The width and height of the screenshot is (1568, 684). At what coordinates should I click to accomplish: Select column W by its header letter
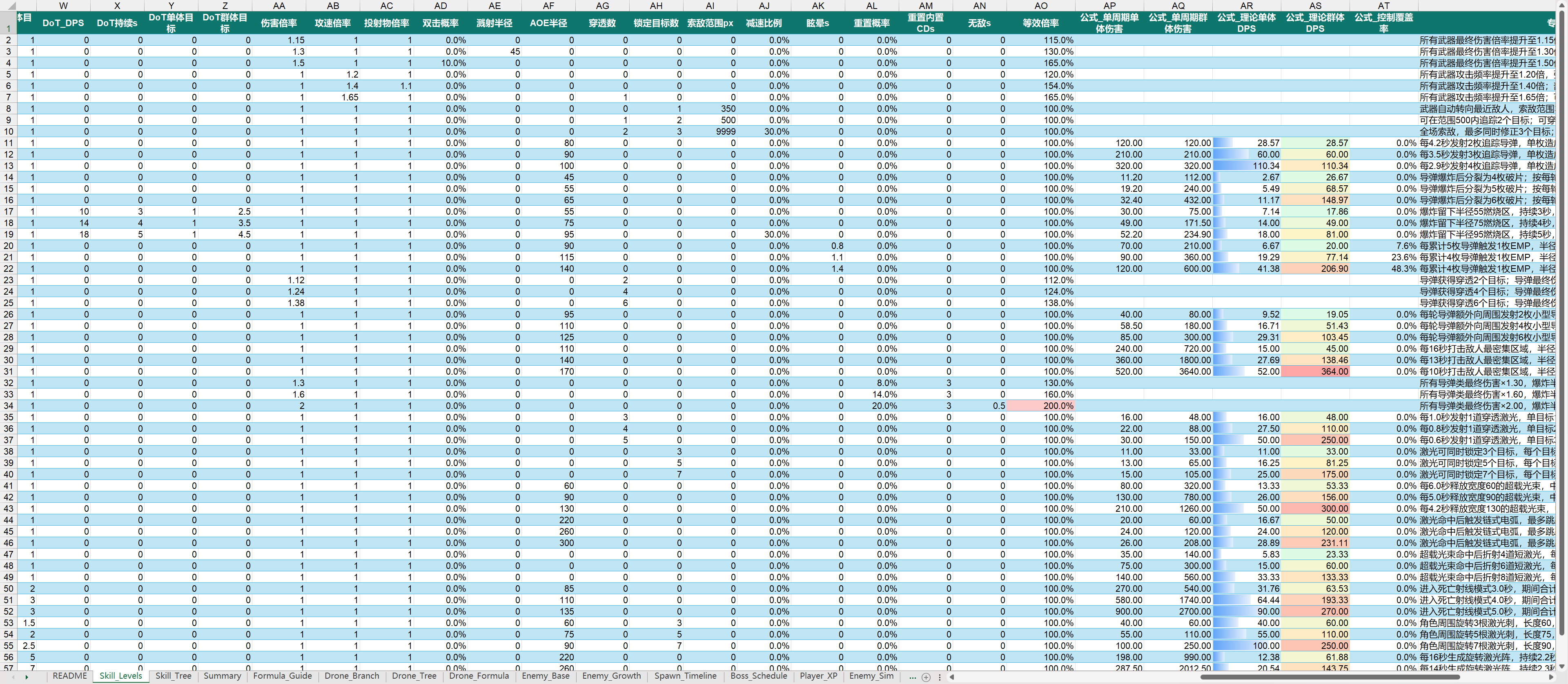pos(63,5)
